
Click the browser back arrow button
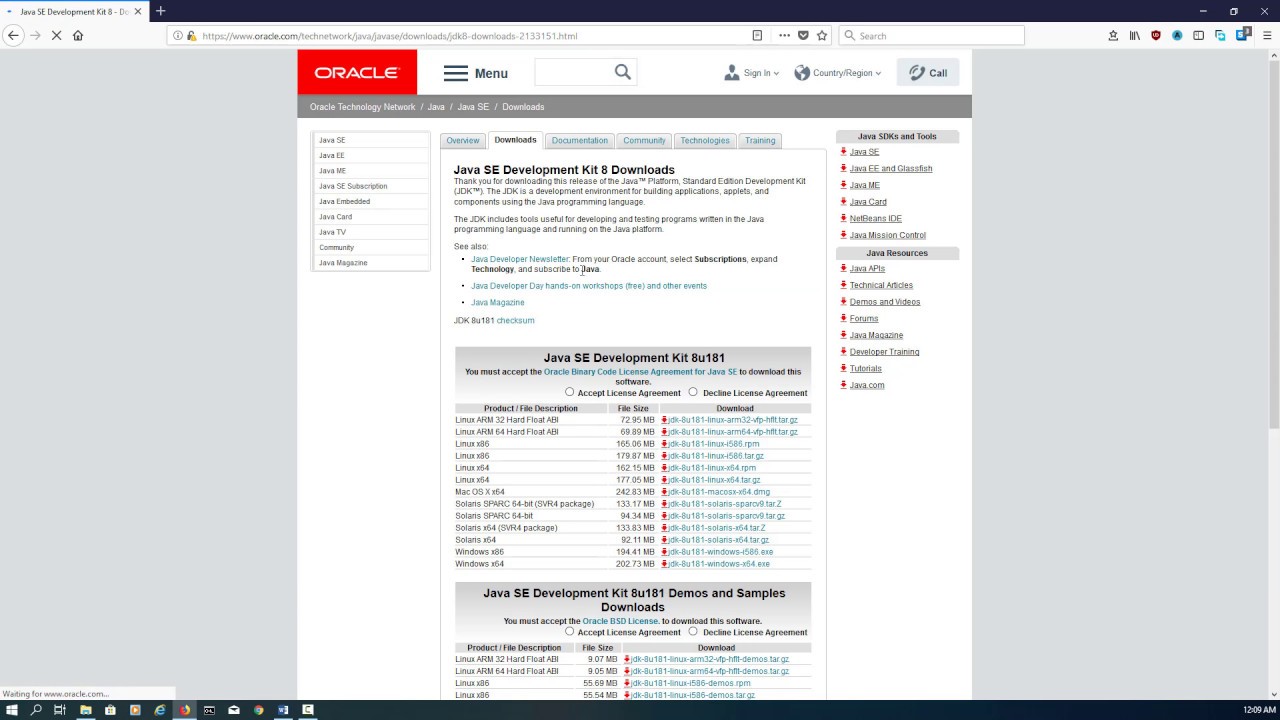coord(13,35)
